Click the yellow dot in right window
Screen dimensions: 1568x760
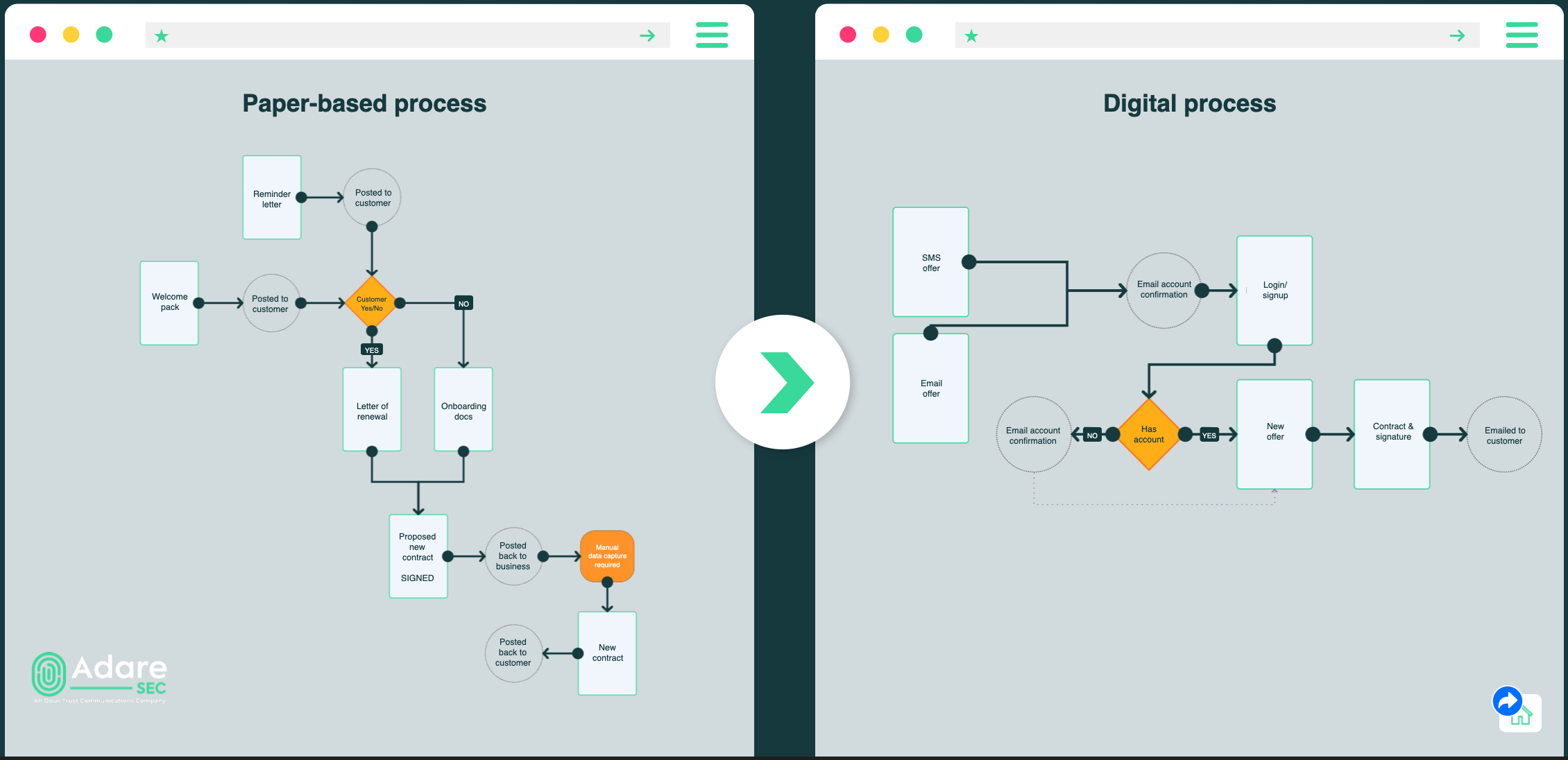tap(881, 35)
